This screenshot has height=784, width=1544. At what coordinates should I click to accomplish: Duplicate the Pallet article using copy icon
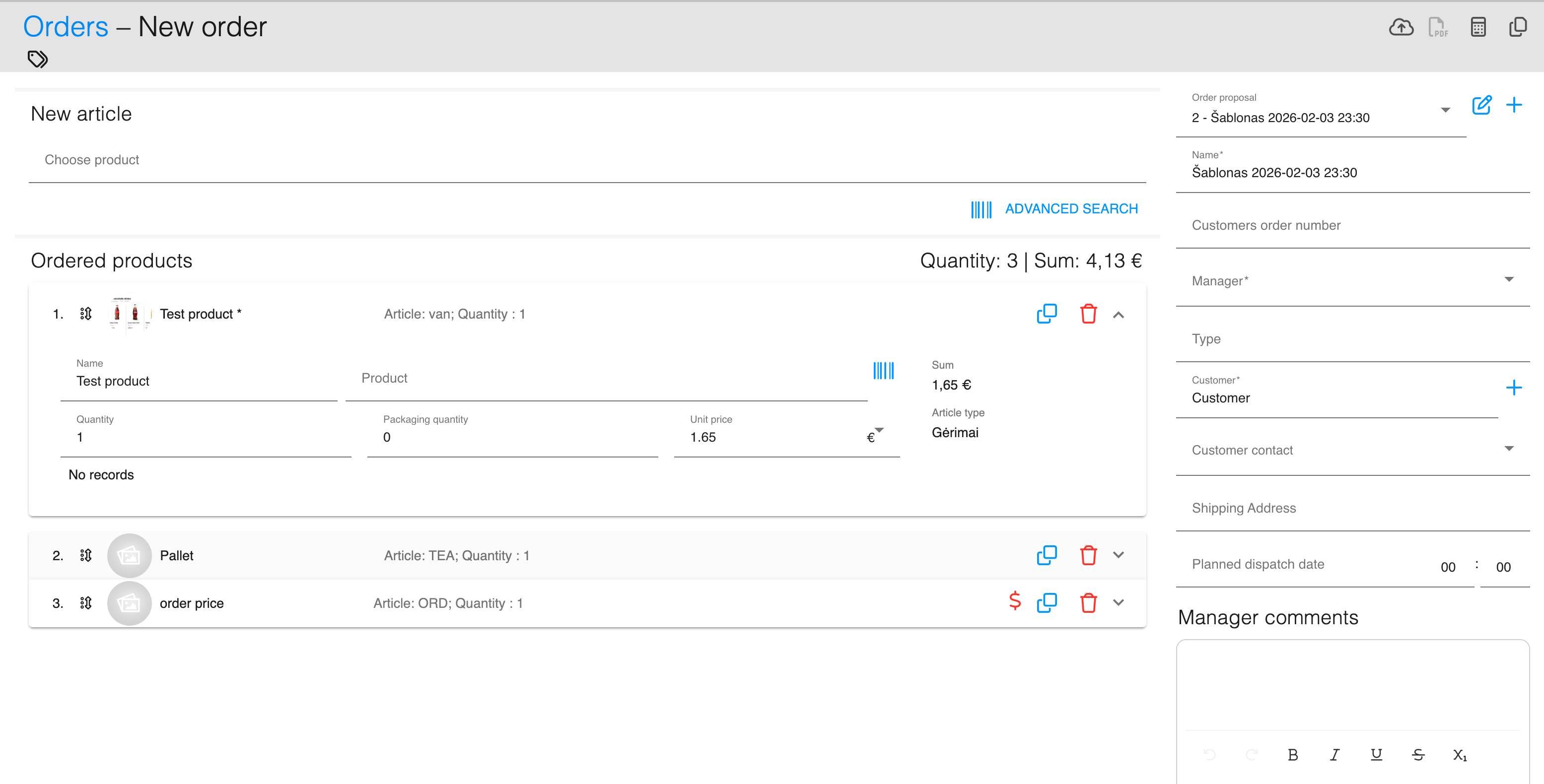coord(1047,555)
